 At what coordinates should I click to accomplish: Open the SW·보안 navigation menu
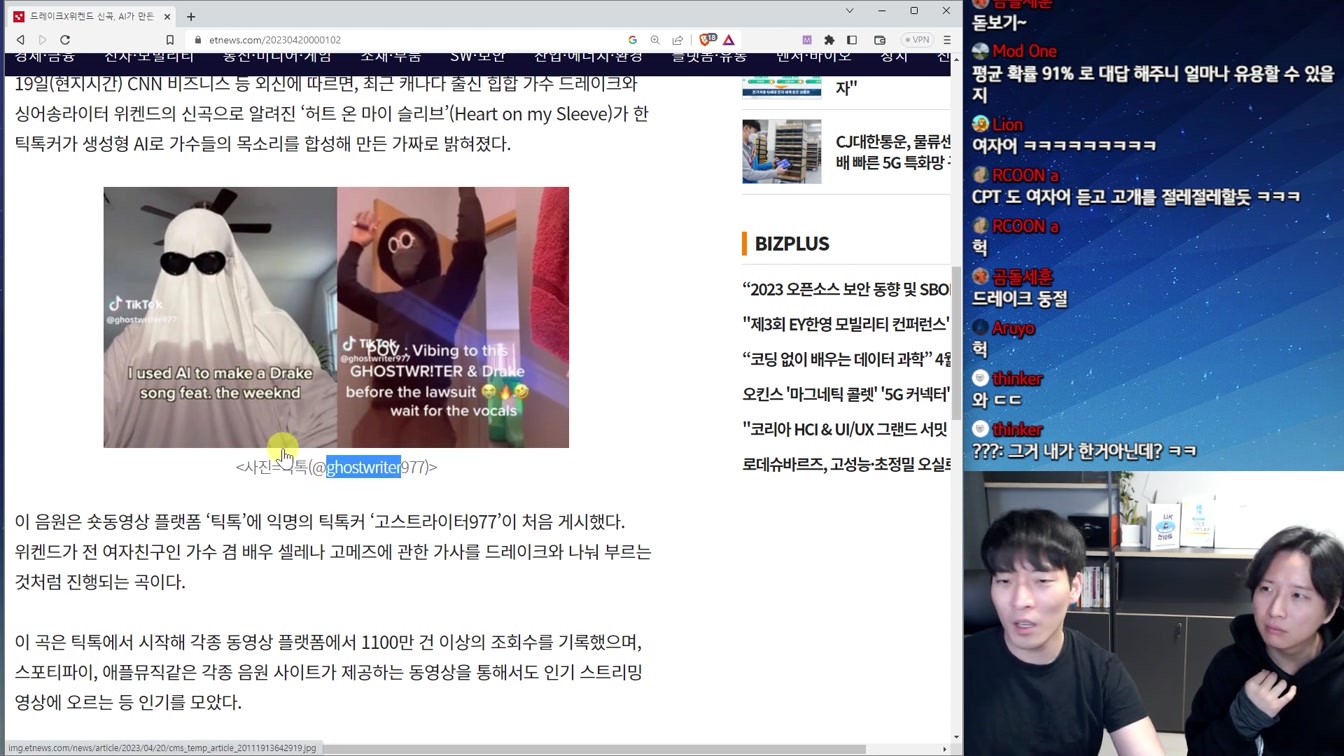coord(478,57)
